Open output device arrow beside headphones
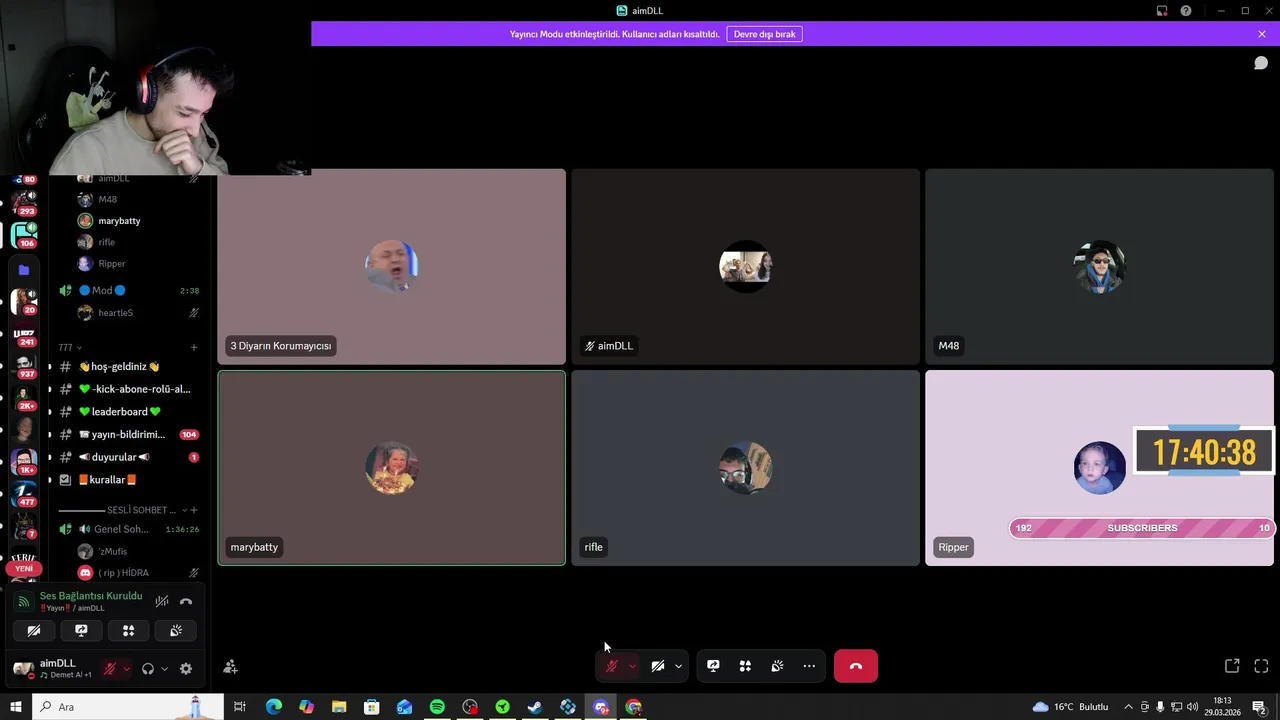 click(164, 669)
